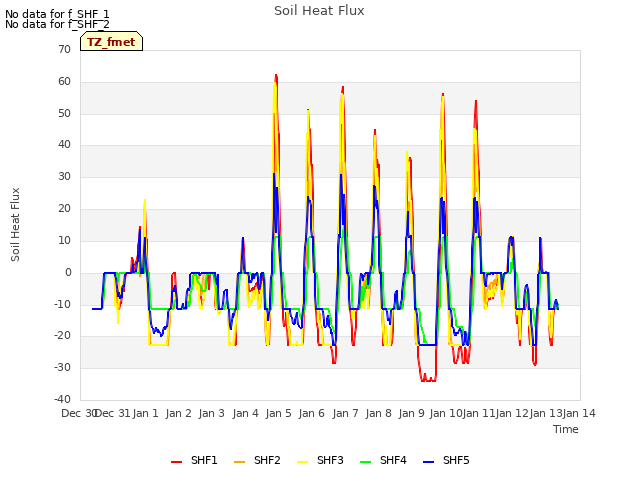Image resolution: width=640 pixels, height=480 pixels.
Task: Click the 'No data for f_SHF_1' message
Action: point(57,14)
